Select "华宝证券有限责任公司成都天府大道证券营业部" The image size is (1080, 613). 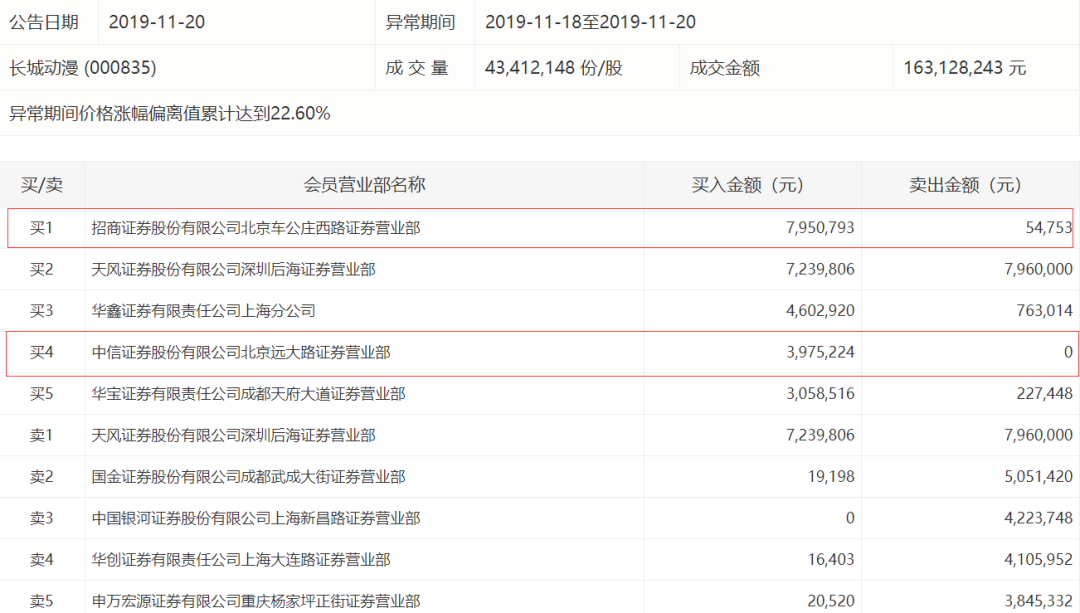click(x=249, y=394)
